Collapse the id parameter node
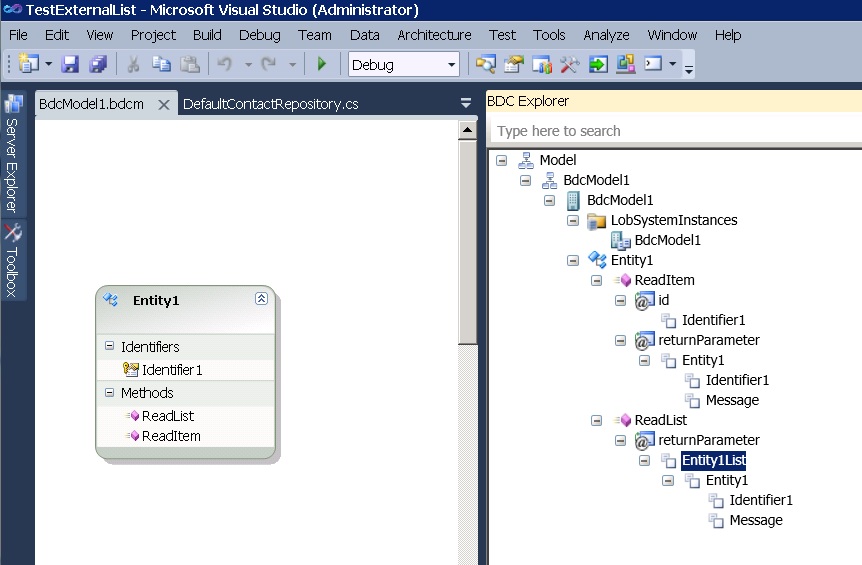862x565 pixels. point(620,301)
